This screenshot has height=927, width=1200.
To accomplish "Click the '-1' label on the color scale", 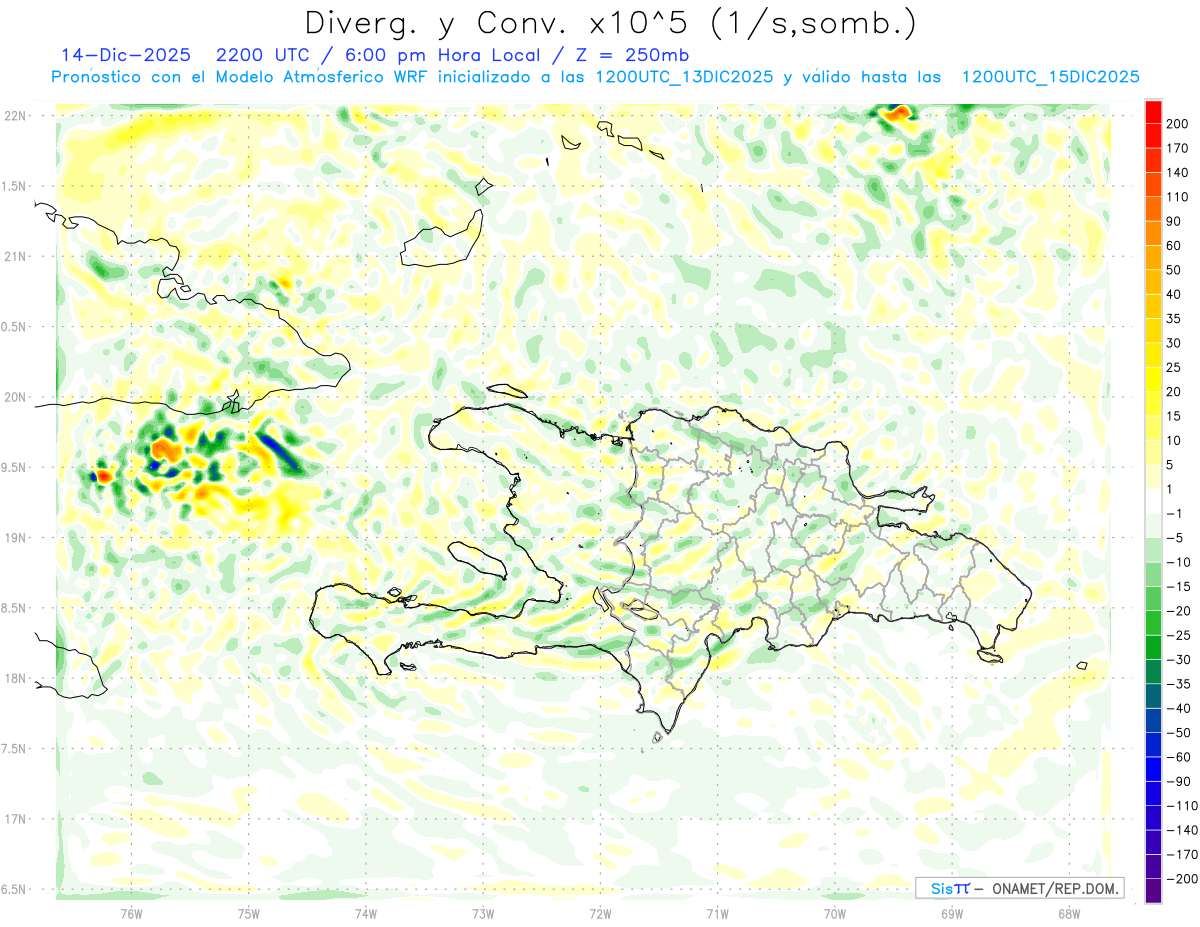I will tap(1176, 513).
